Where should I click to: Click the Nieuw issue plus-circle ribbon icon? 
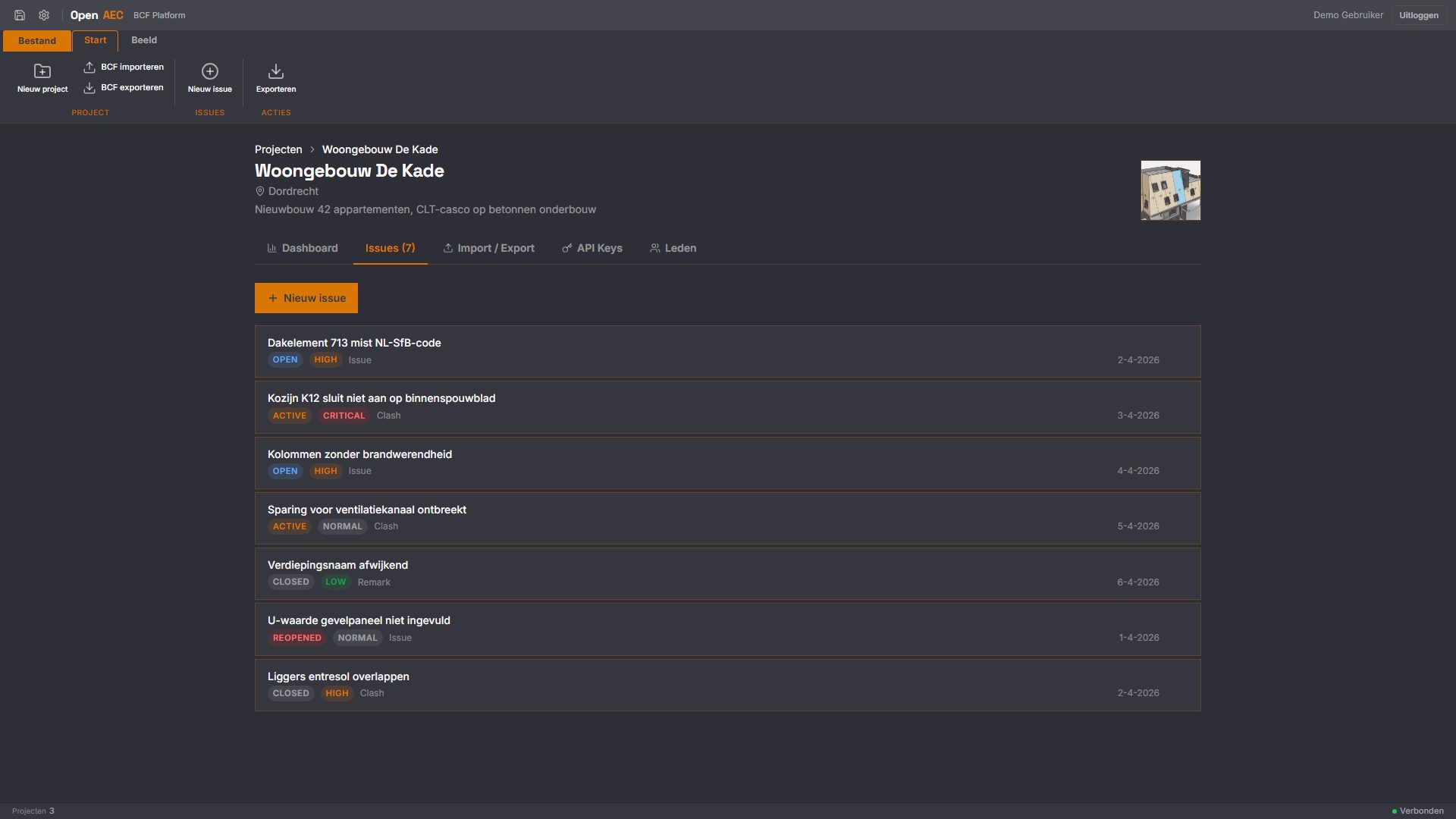[x=210, y=71]
